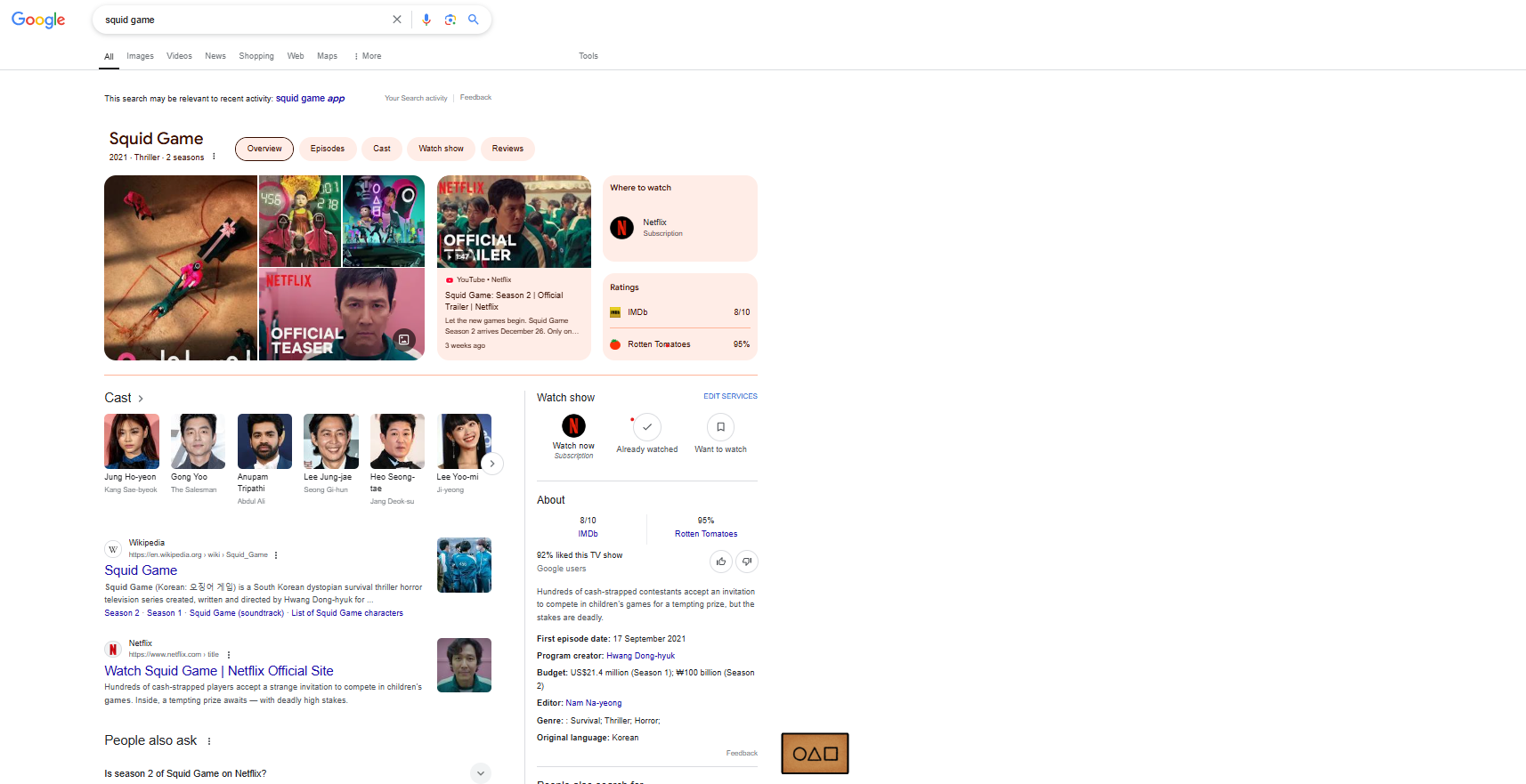1526x784 pixels.
Task: Clear the search box text
Action: coord(397,20)
